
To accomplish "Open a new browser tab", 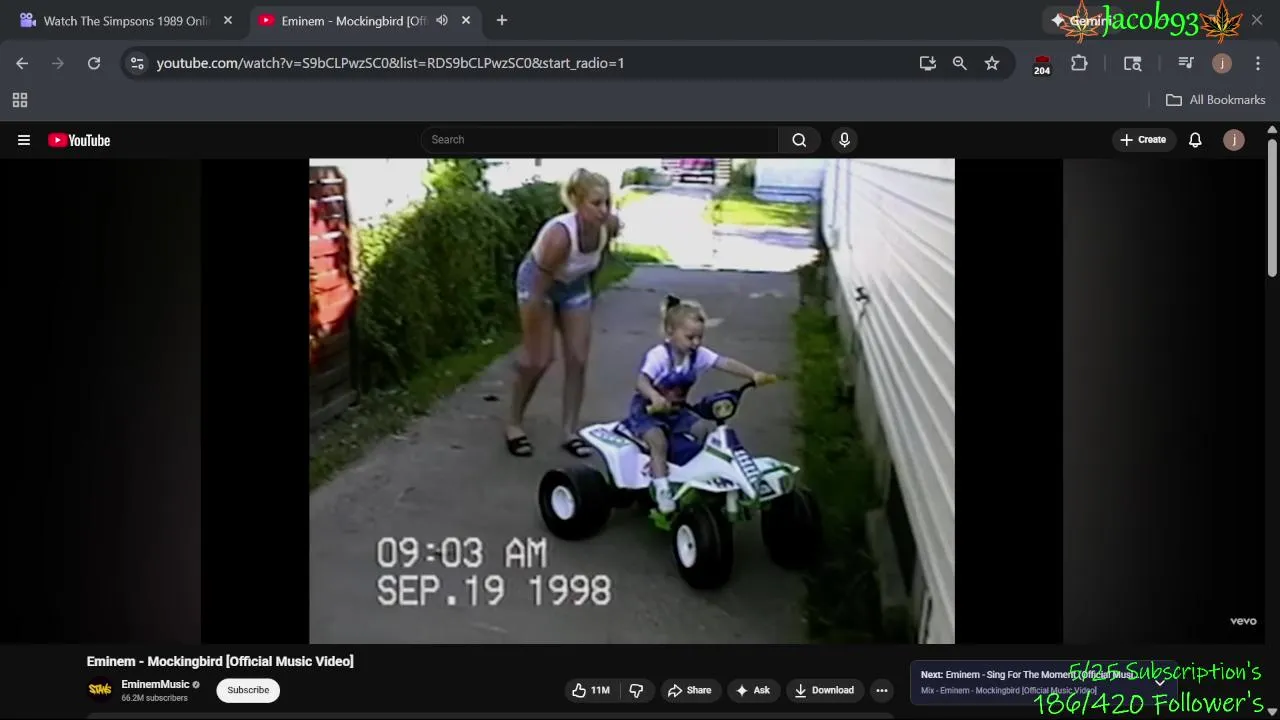I will (502, 20).
